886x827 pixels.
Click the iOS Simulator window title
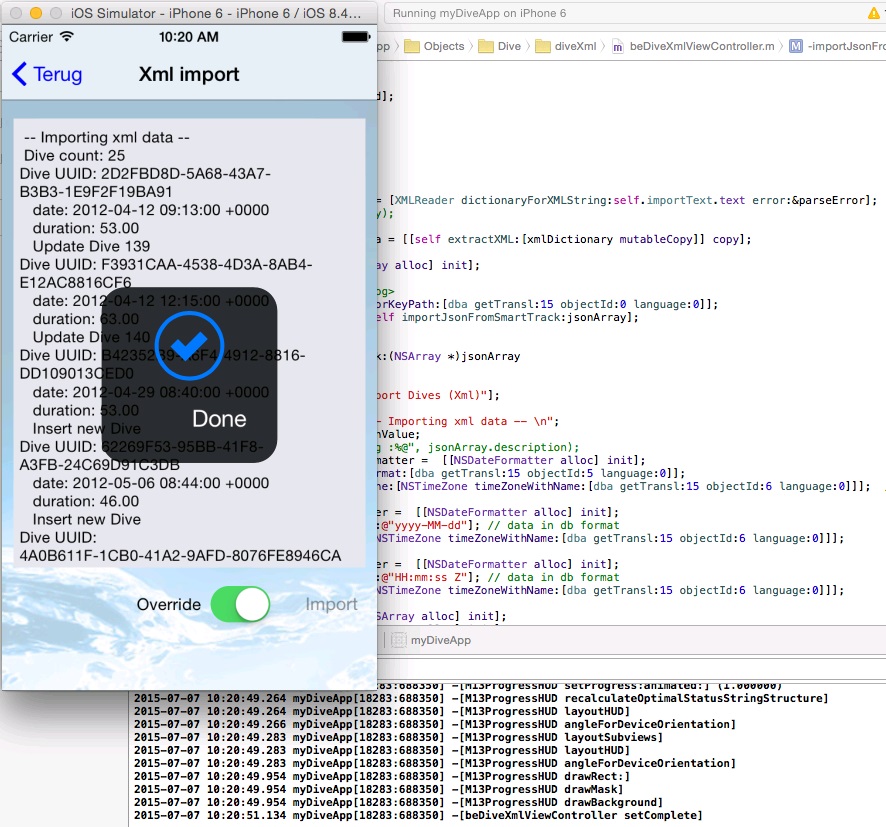[216, 13]
